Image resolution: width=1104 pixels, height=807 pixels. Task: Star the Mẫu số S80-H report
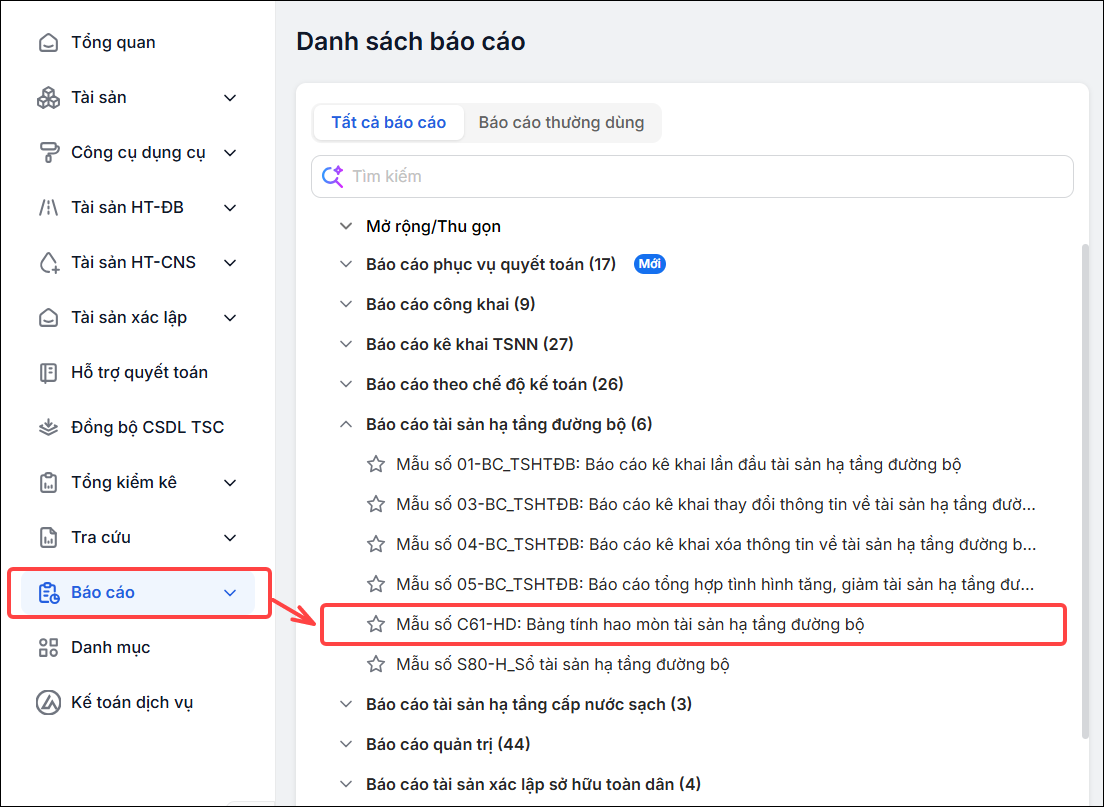376,664
